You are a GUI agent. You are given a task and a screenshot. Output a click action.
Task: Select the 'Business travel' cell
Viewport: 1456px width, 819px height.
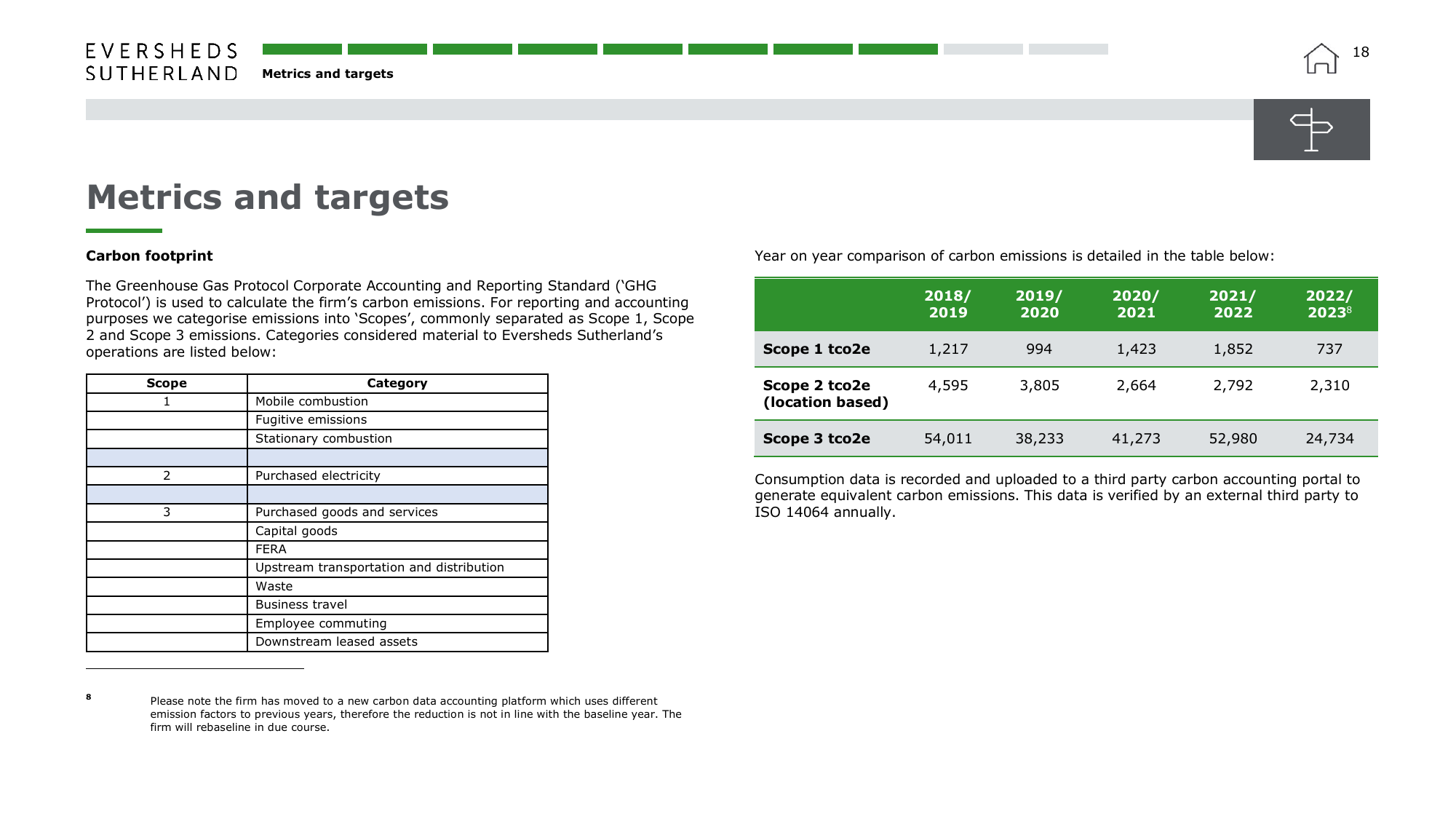(x=397, y=605)
